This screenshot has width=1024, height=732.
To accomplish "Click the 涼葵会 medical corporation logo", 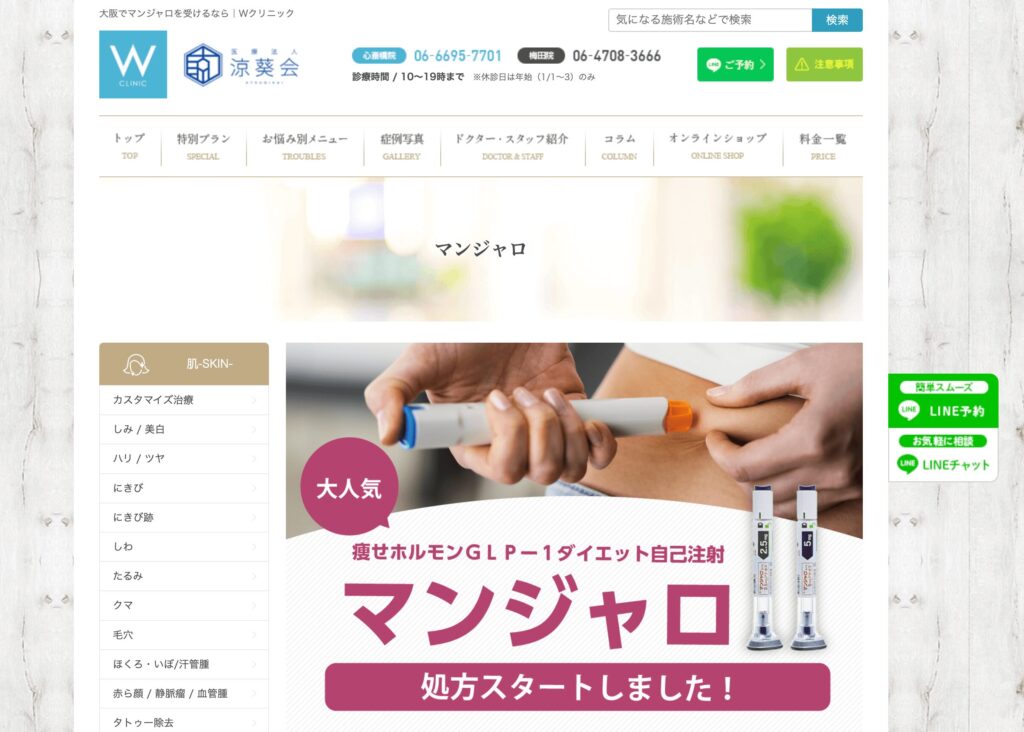I will 242,65.
